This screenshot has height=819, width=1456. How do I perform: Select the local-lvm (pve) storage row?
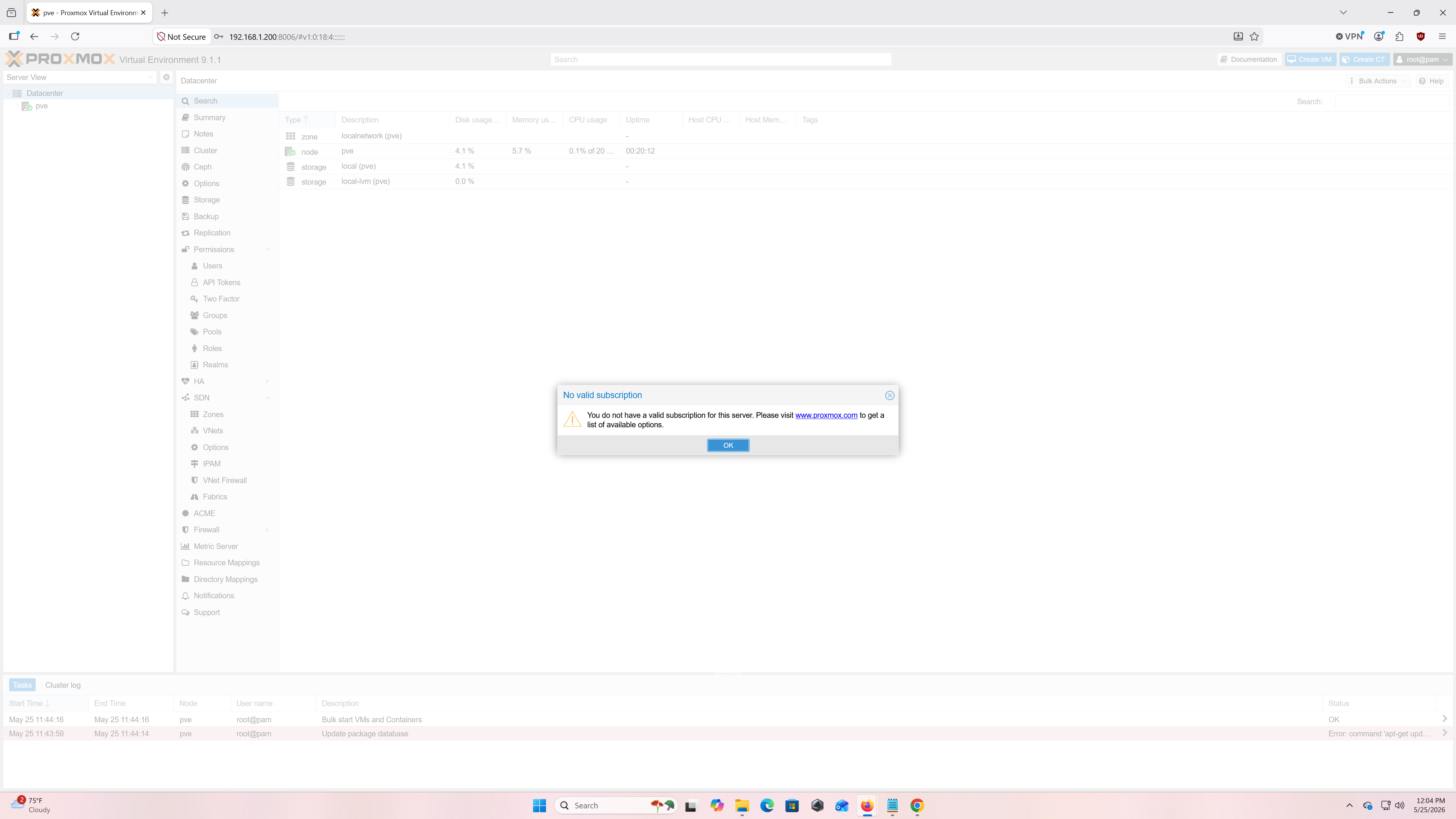[x=865, y=182]
